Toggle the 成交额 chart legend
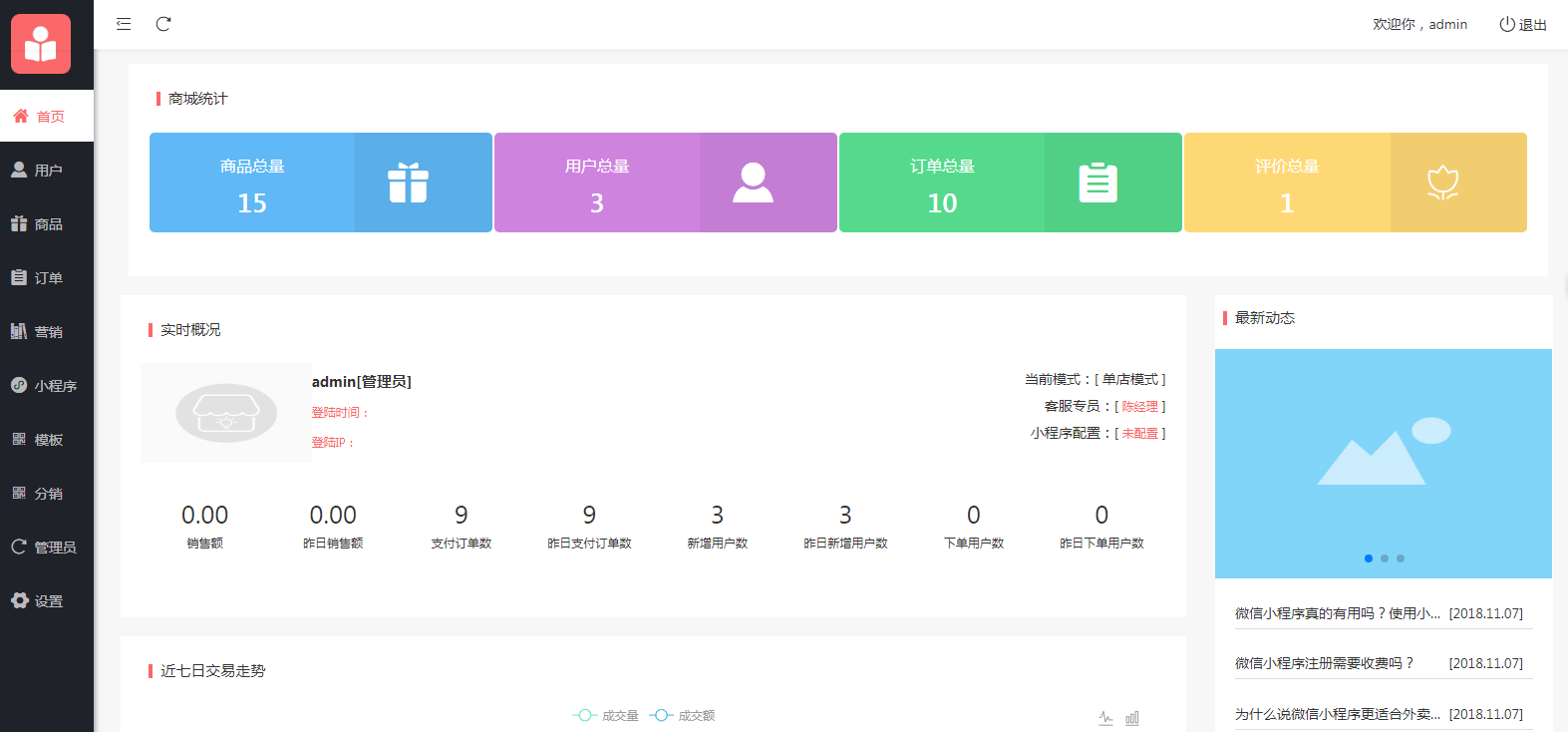1568x732 pixels. pyautogui.click(x=682, y=716)
